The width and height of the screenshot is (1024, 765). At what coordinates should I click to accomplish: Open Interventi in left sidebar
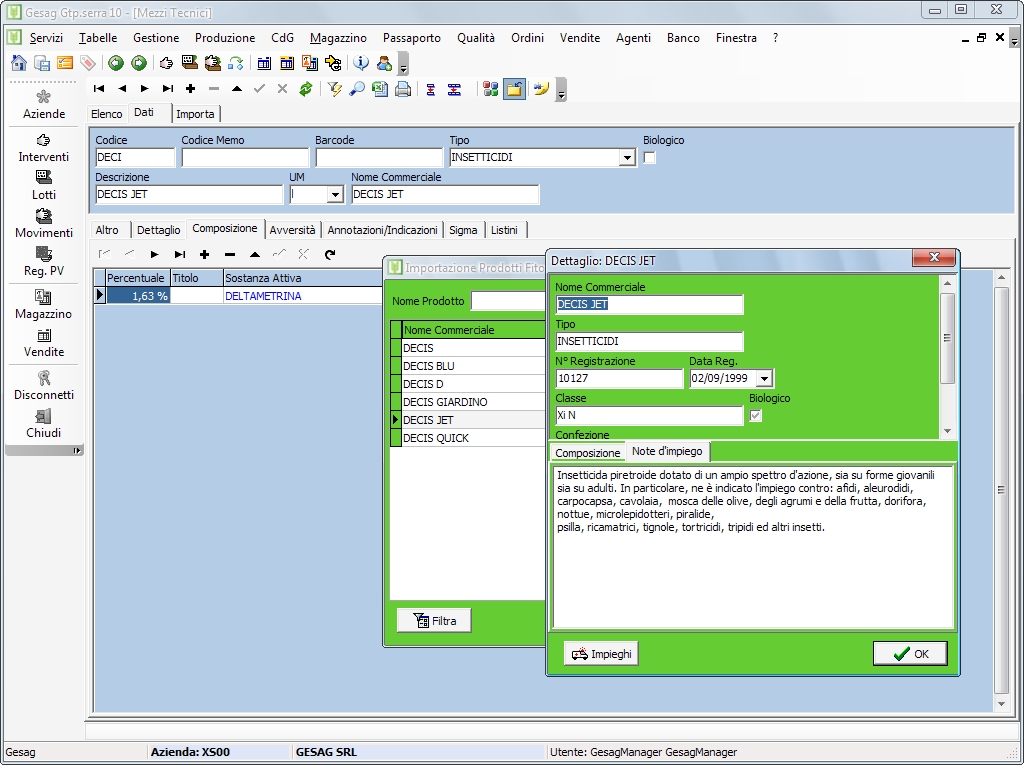43,148
